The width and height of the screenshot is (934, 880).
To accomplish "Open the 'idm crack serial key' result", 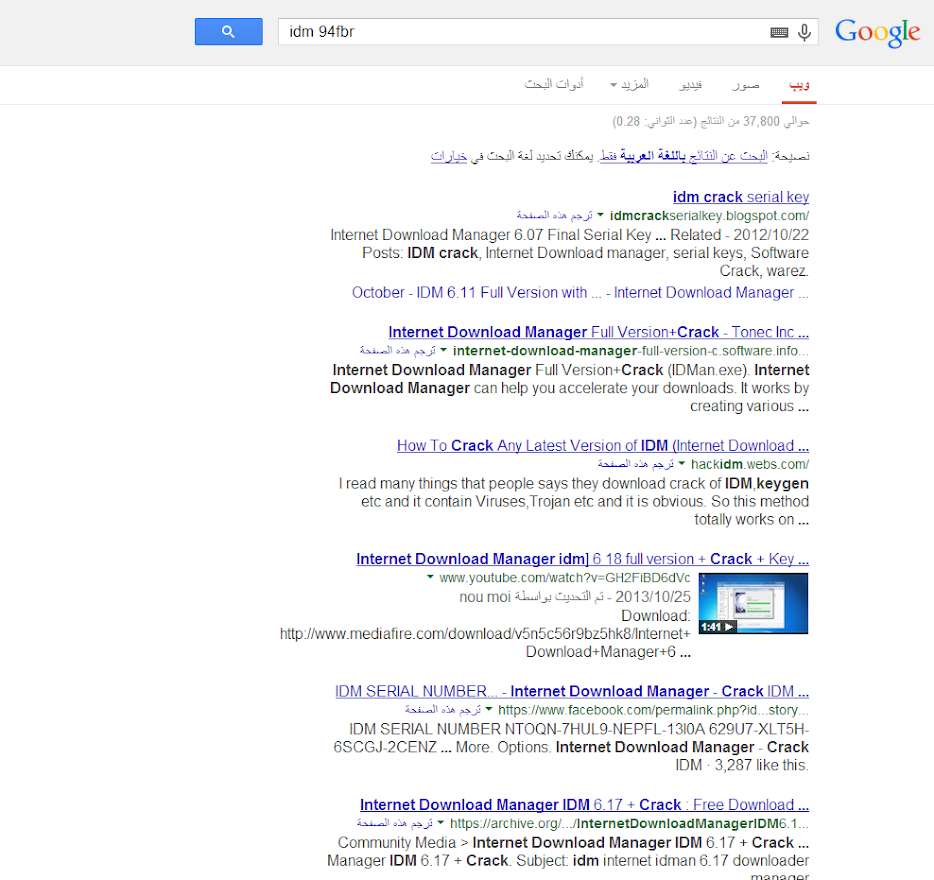I will click(x=740, y=197).
